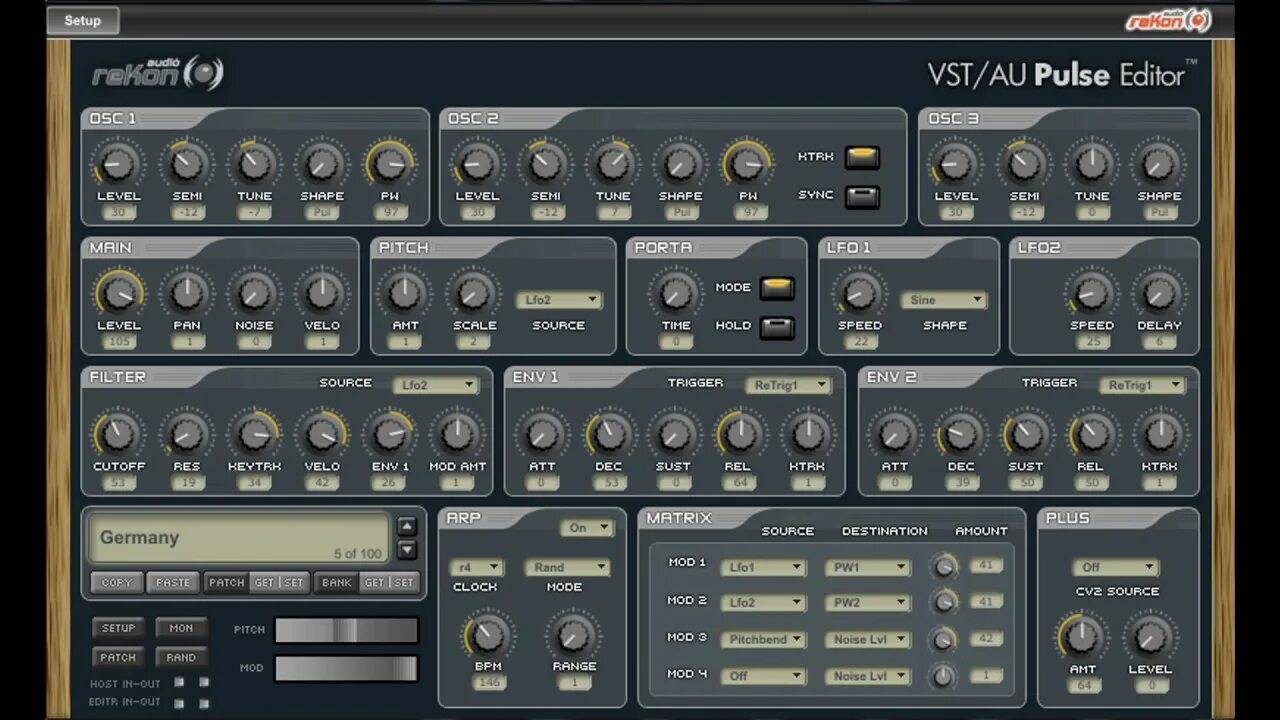Click the Main Noise knob
Image resolution: width=1280 pixels, height=720 pixels.
point(254,293)
